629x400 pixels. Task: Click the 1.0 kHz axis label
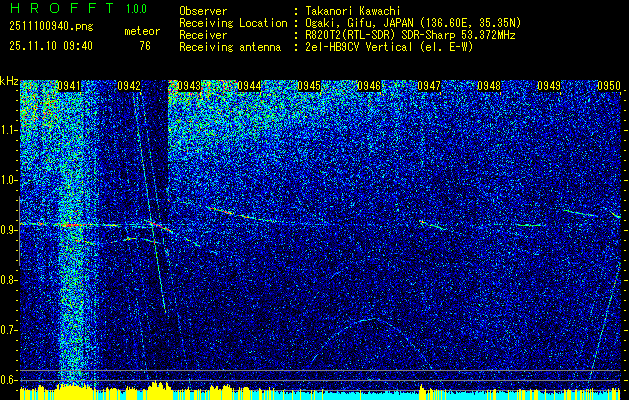pos(8,180)
